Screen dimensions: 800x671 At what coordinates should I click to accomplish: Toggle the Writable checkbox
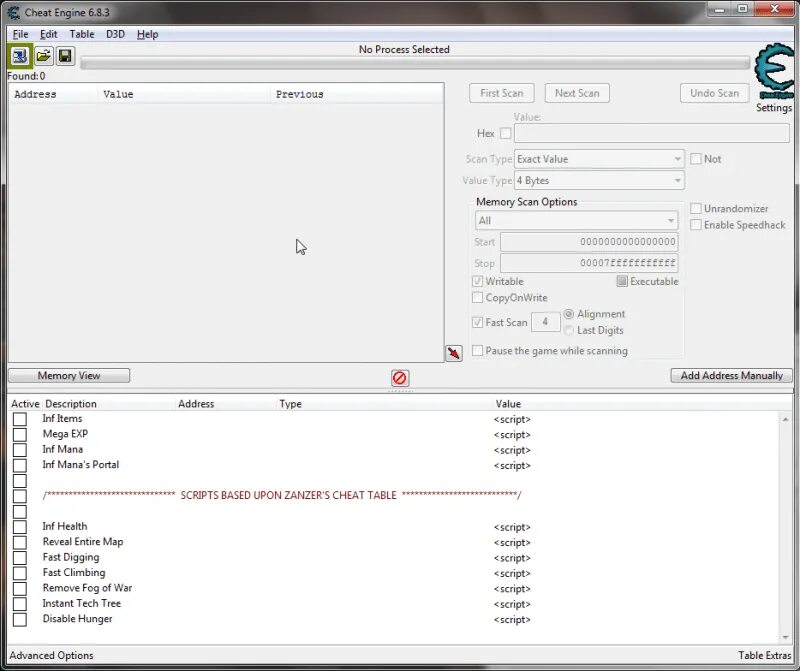tap(478, 281)
